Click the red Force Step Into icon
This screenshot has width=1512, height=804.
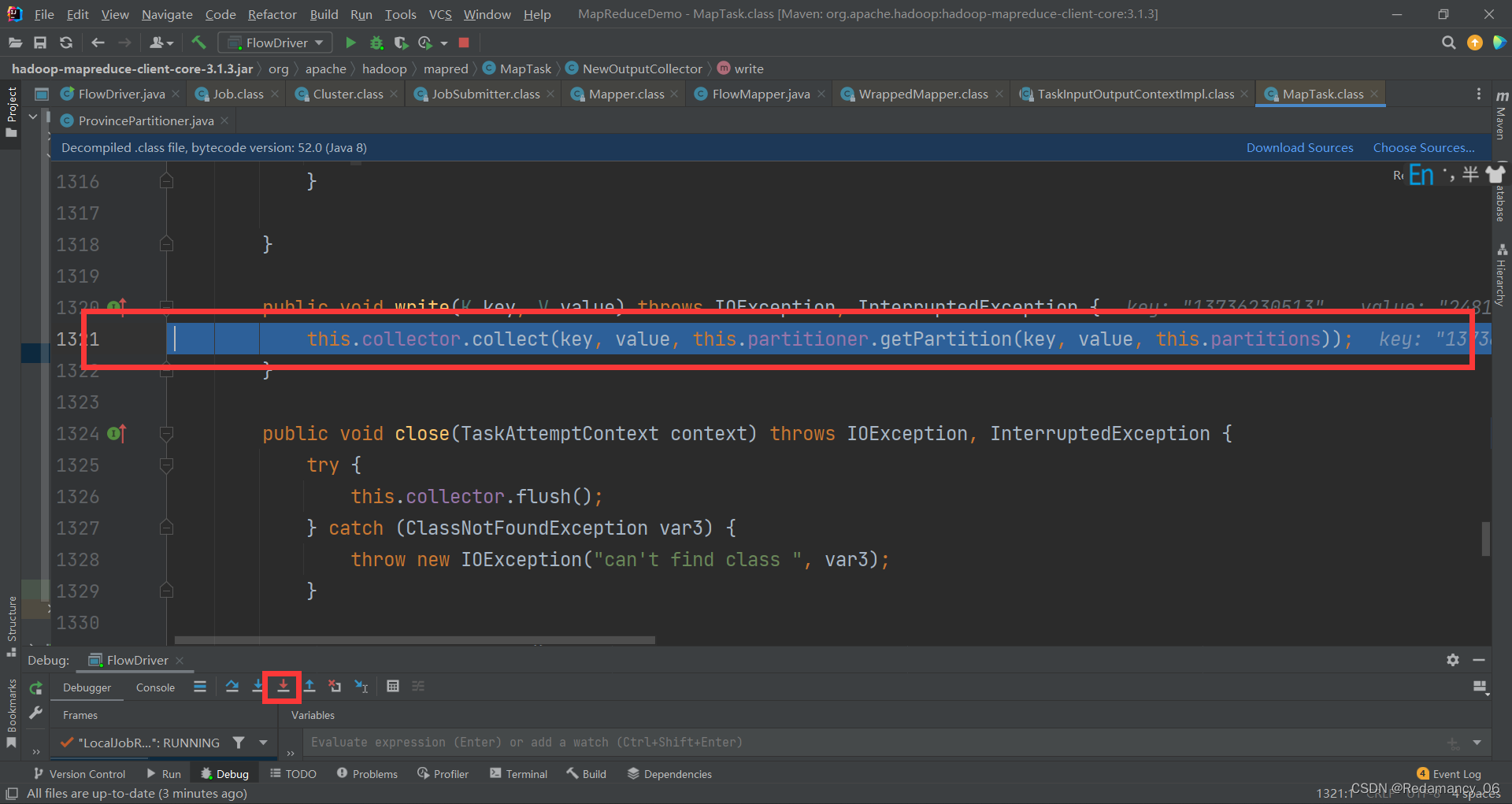click(283, 687)
